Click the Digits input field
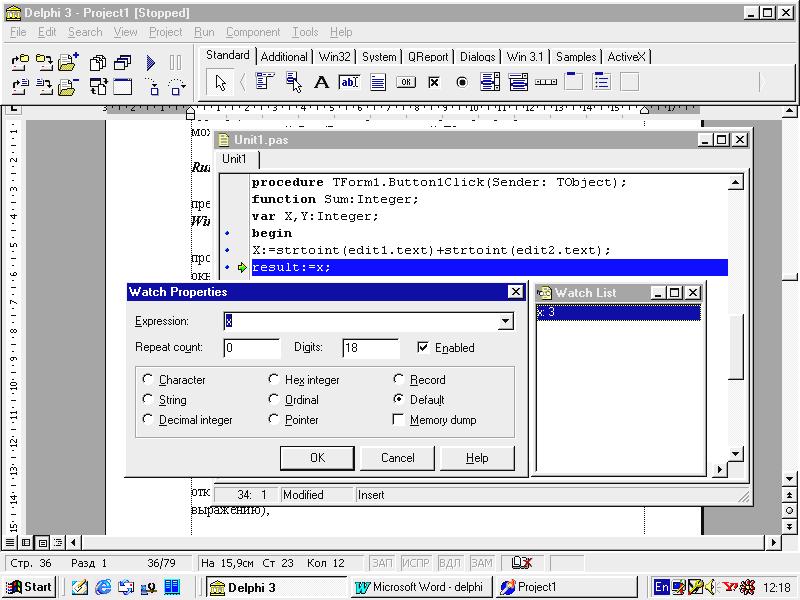 [370, 348]
